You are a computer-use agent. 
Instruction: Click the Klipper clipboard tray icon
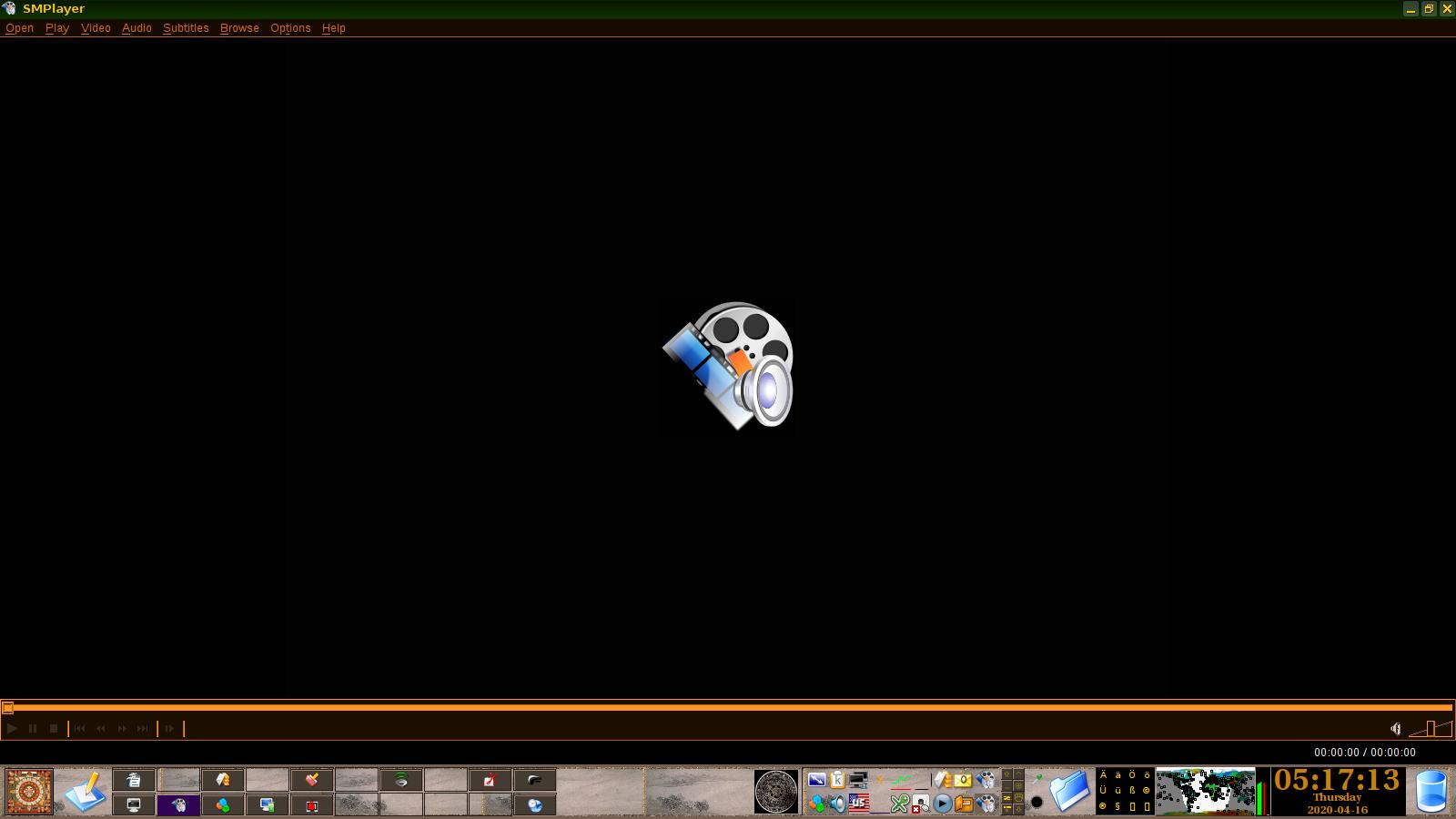[837, 780]
